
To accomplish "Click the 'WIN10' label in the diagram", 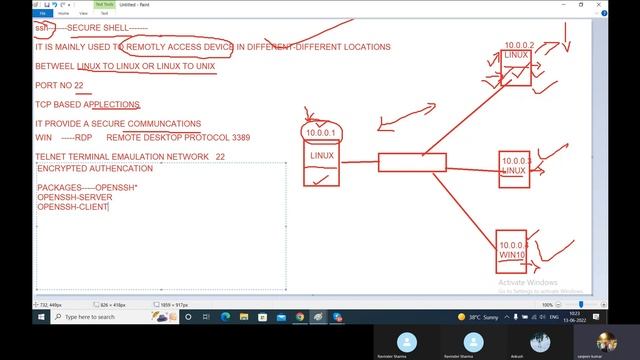I will pos(512,255).
